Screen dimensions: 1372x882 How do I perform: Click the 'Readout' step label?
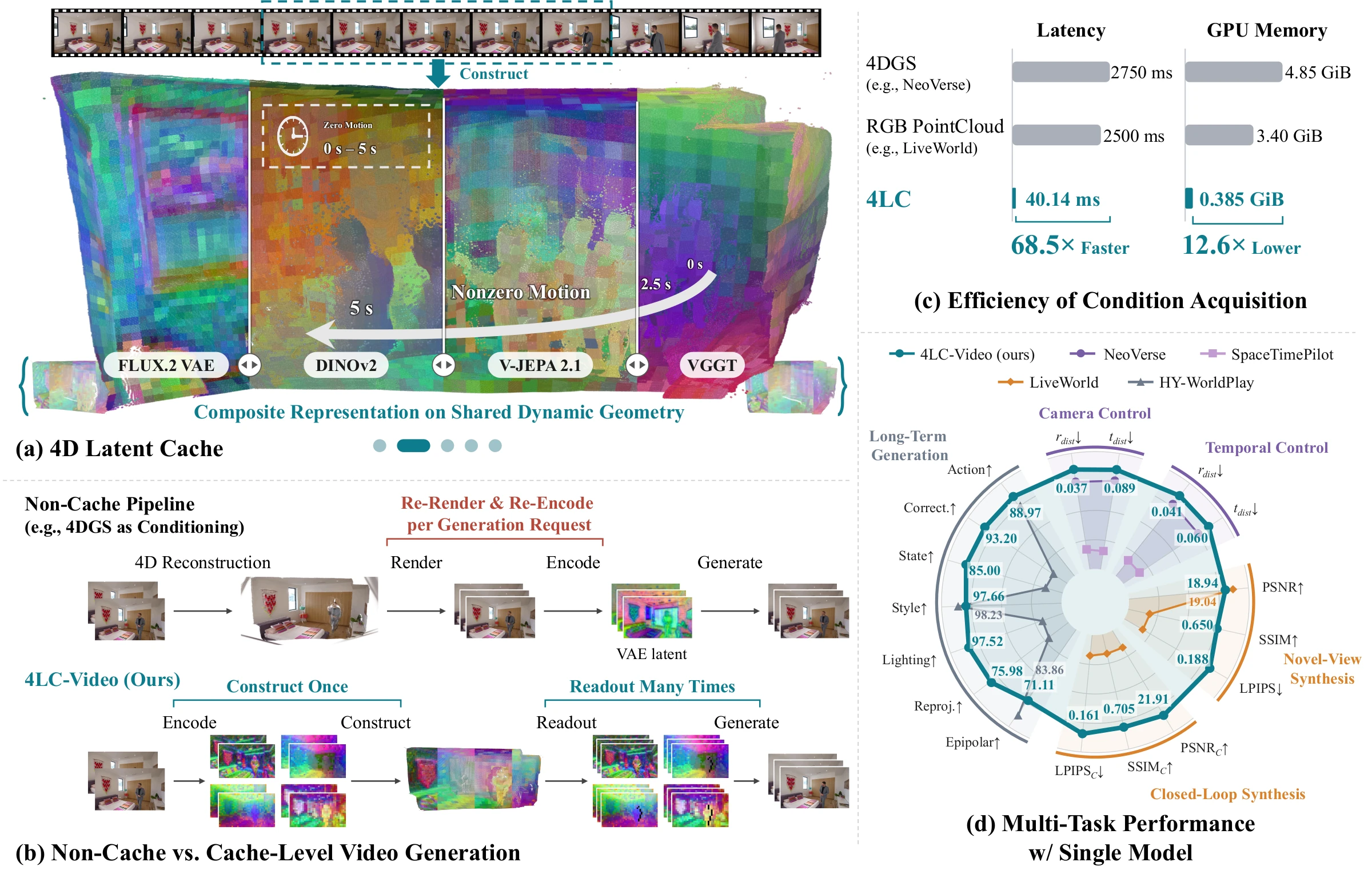(x=567, y=722)
